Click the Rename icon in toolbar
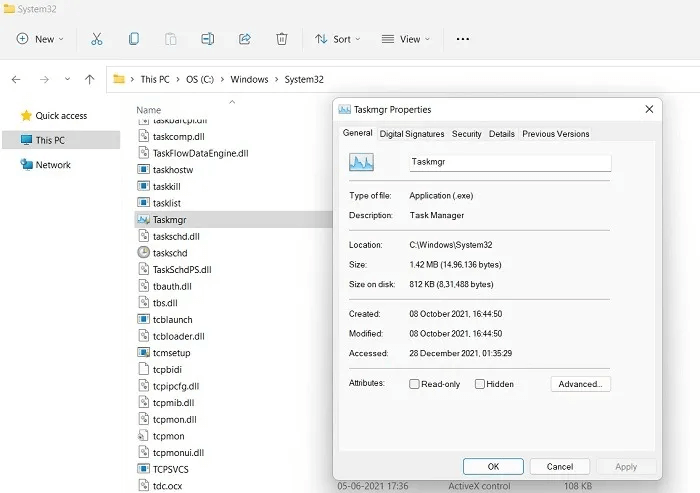 click(x=207, y=39)
